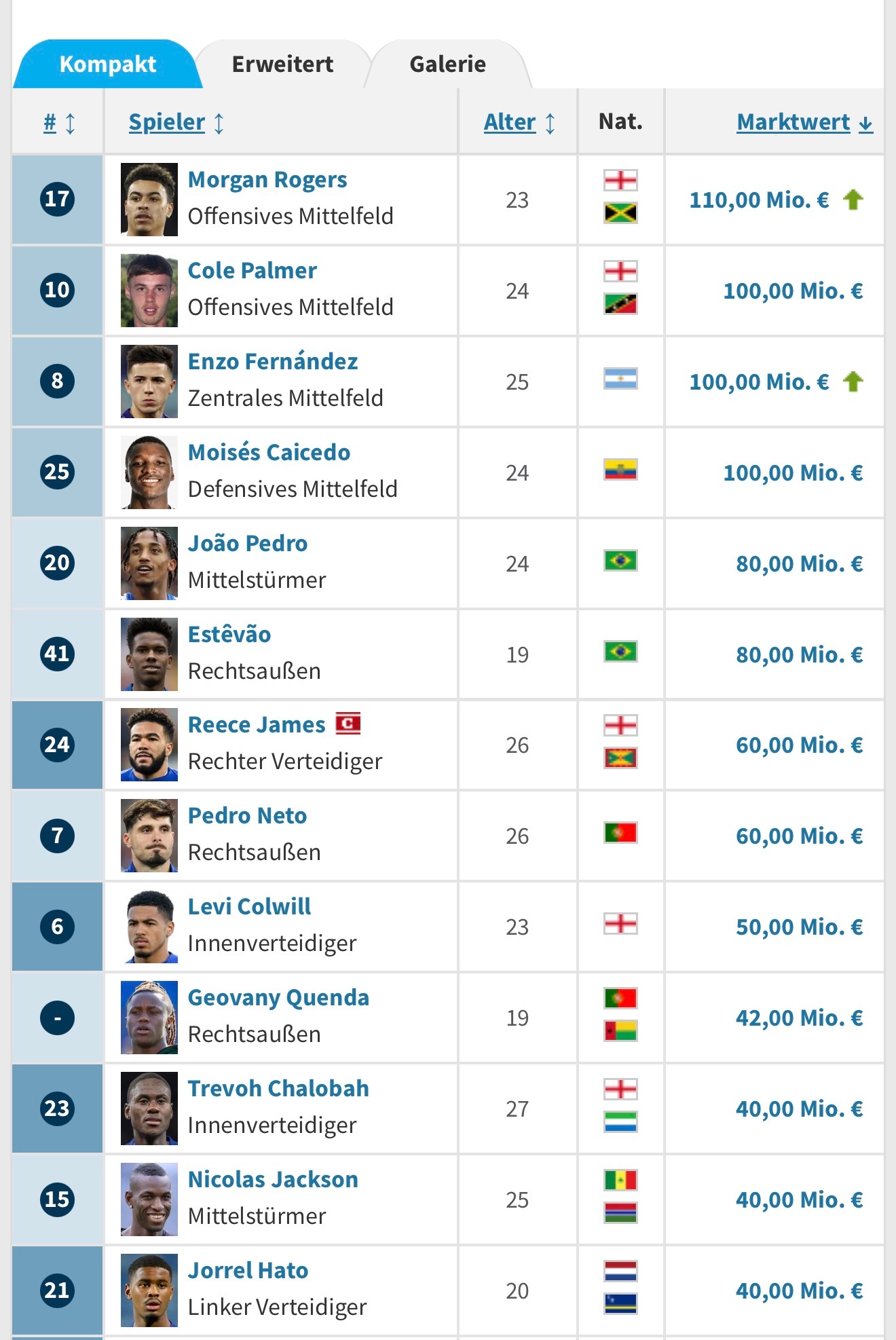Viewport: 896px width, 1340px height.
Task: Click Levi Colwill's portrait thumbnail
Action: click(x=149, y=927)
